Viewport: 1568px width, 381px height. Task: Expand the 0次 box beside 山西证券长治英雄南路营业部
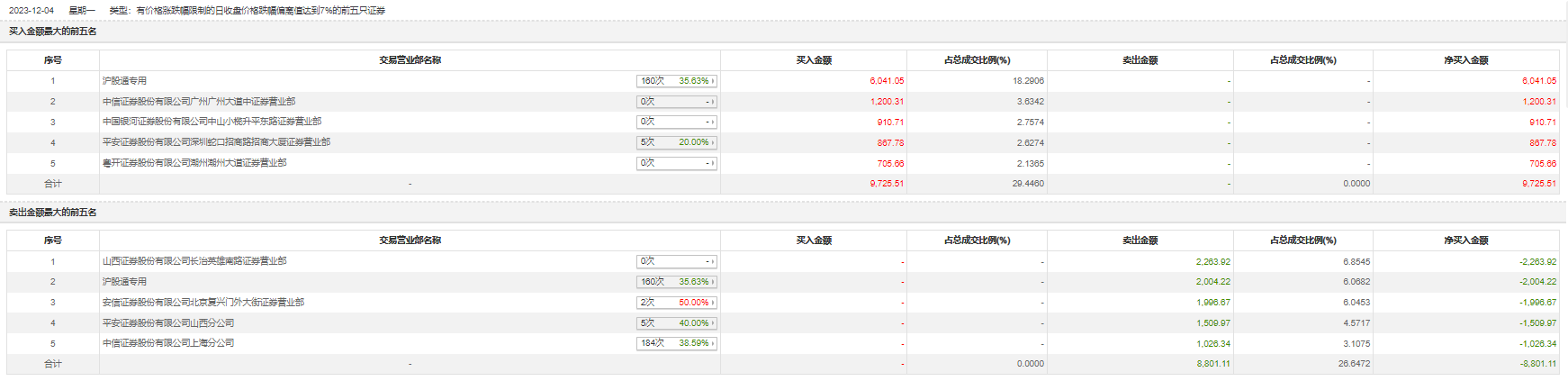click(676, 261)
